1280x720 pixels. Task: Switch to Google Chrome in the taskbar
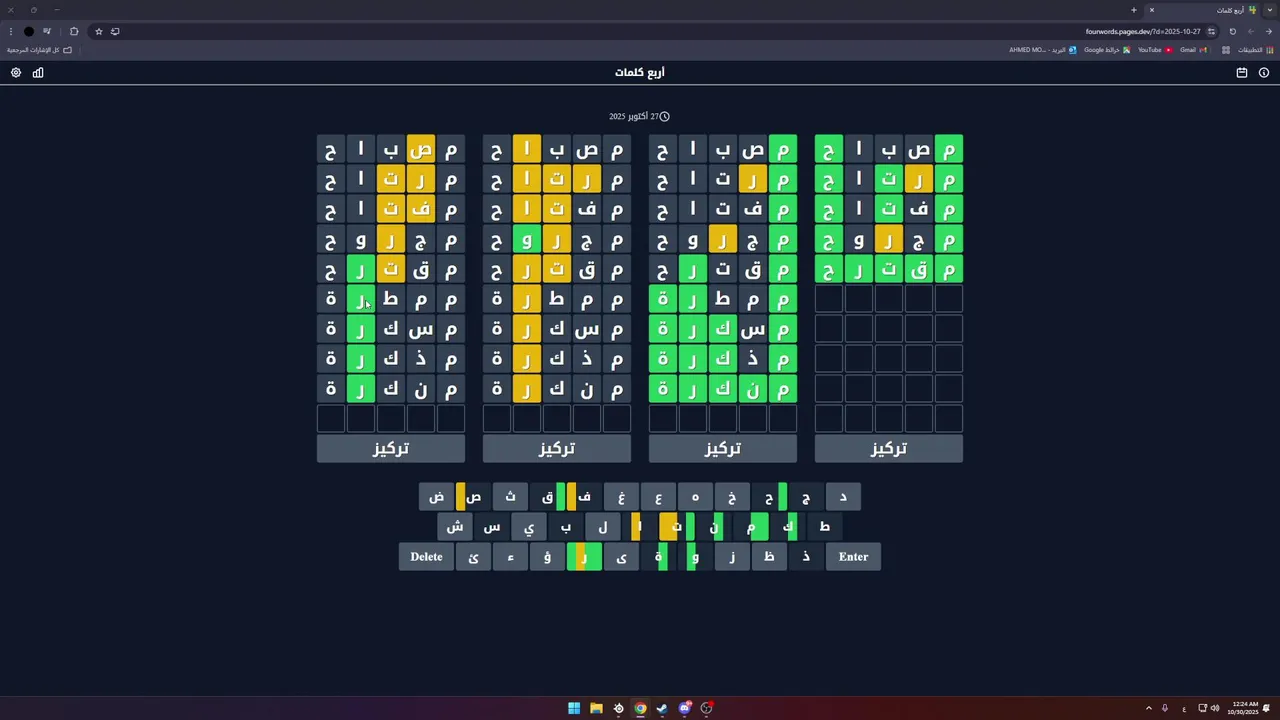pos(640,708)
